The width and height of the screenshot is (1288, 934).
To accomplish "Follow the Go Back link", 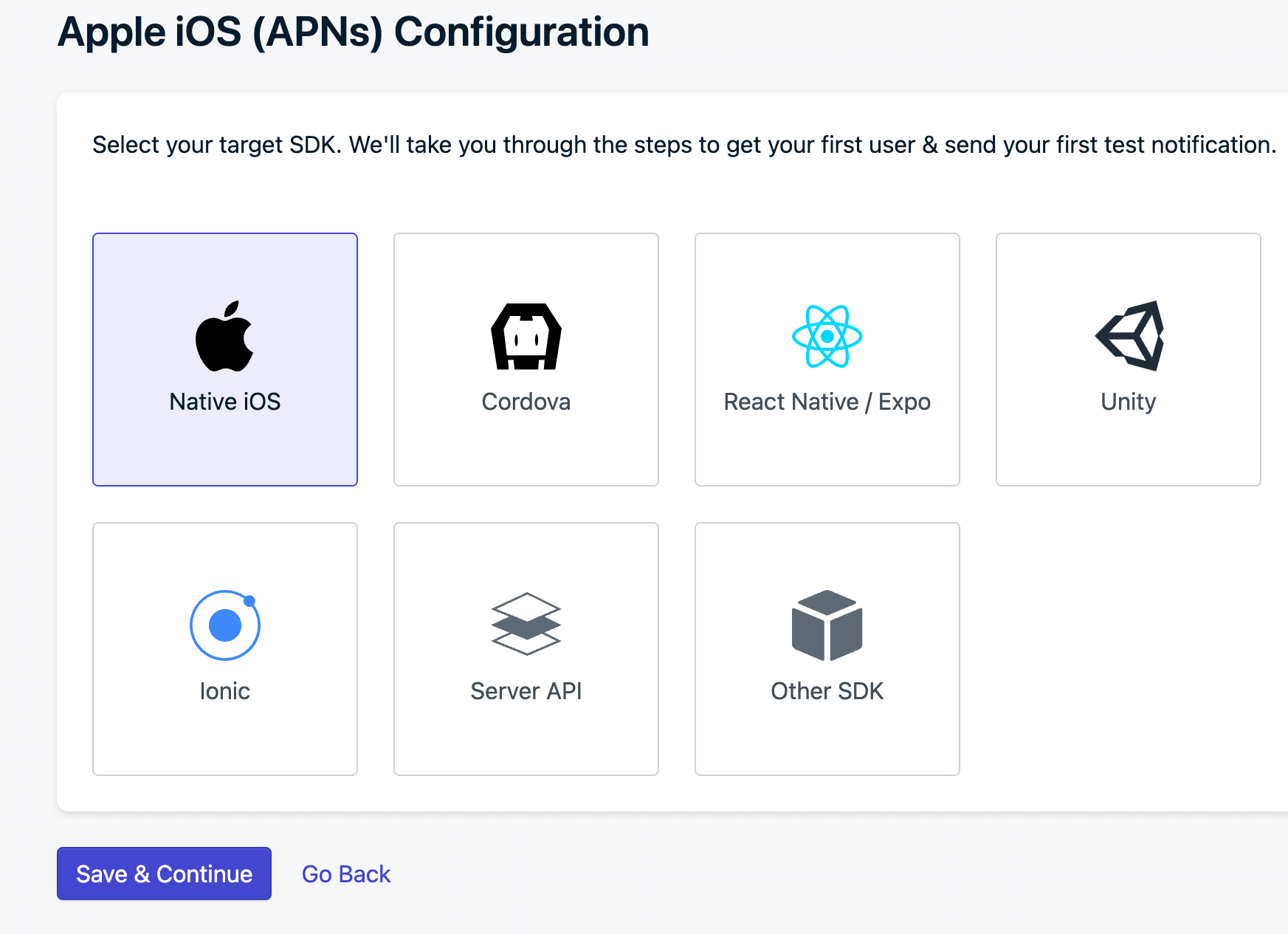I will tap(345, 874).
